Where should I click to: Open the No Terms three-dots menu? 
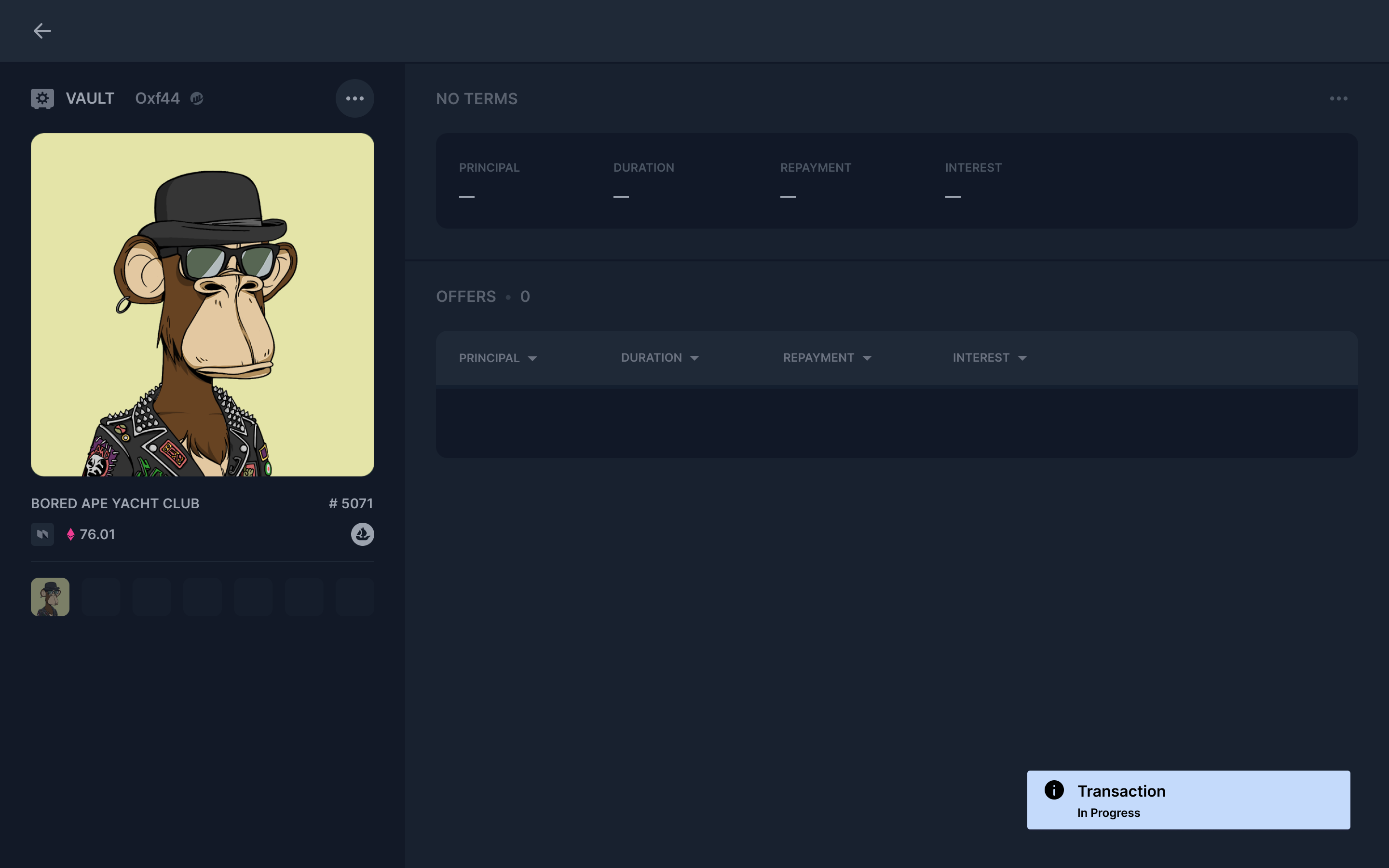tap(1338, 99)
